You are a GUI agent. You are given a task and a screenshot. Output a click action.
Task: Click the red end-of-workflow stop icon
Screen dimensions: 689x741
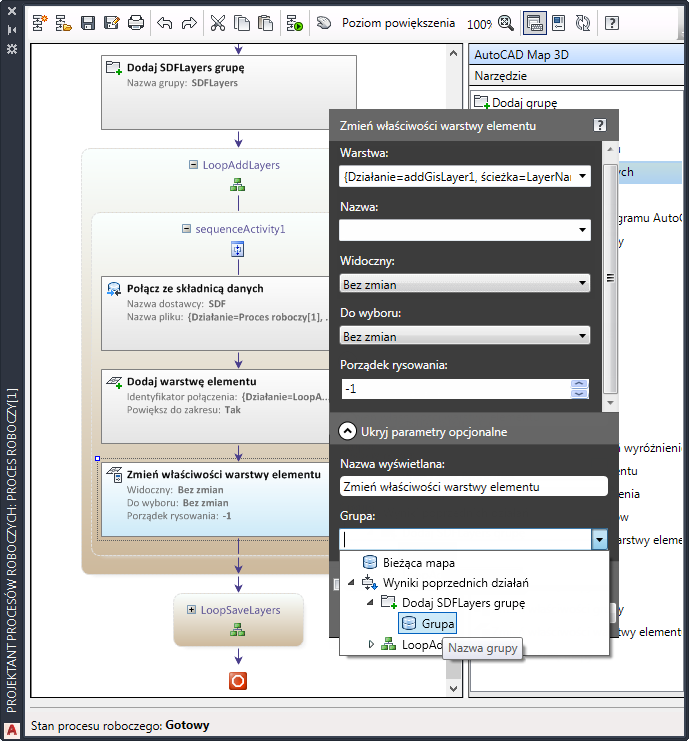(x=238, y=681)
